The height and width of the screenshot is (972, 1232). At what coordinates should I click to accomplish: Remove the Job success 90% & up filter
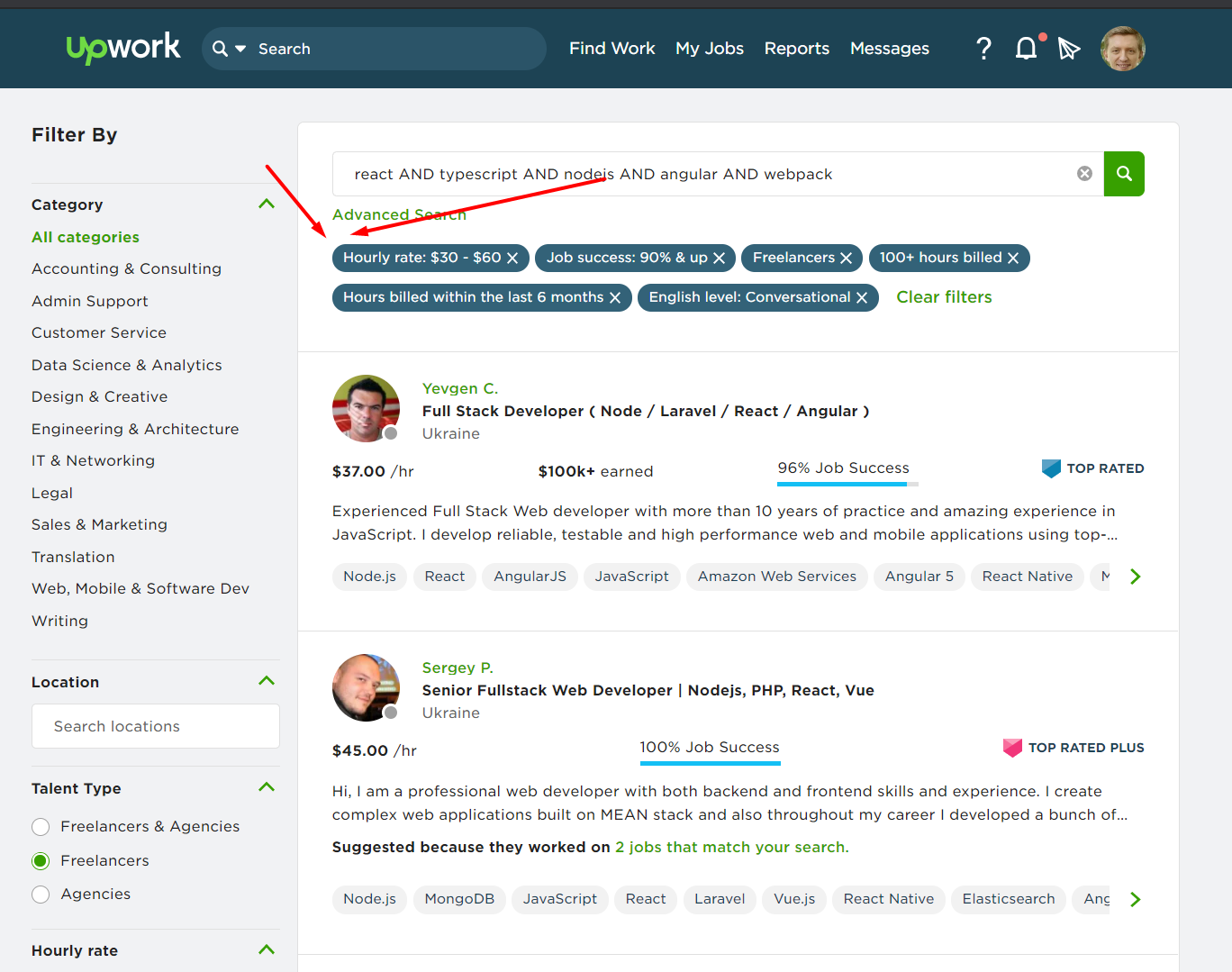719,259
